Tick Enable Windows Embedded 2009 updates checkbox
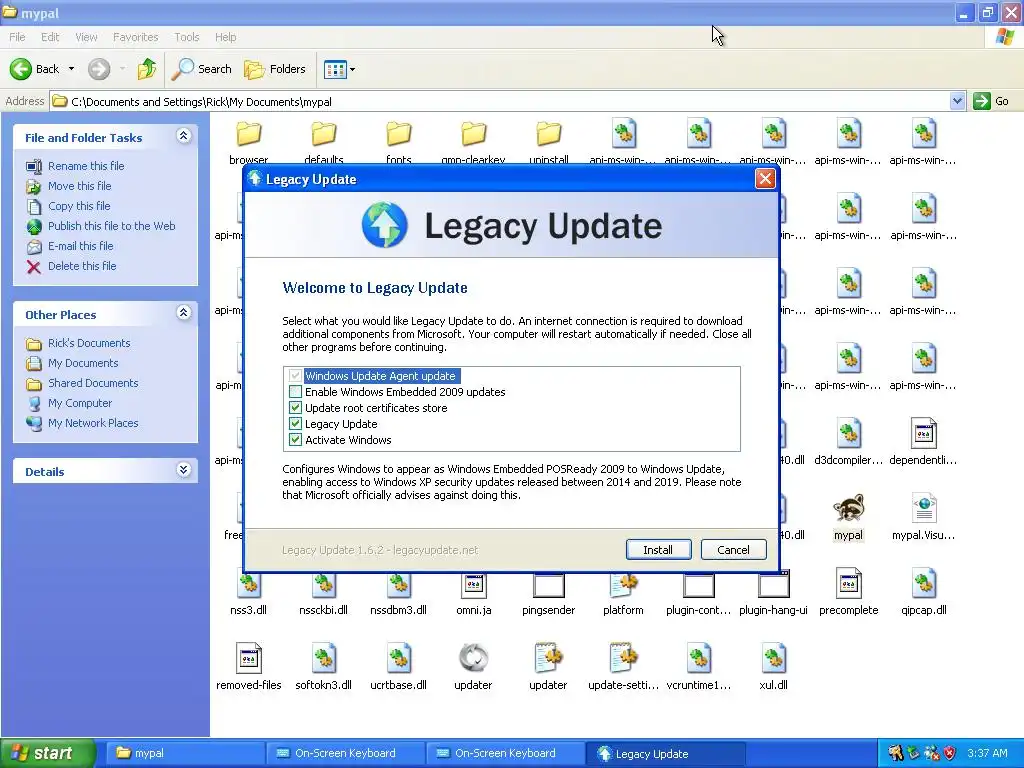 [x=295, y=392]
